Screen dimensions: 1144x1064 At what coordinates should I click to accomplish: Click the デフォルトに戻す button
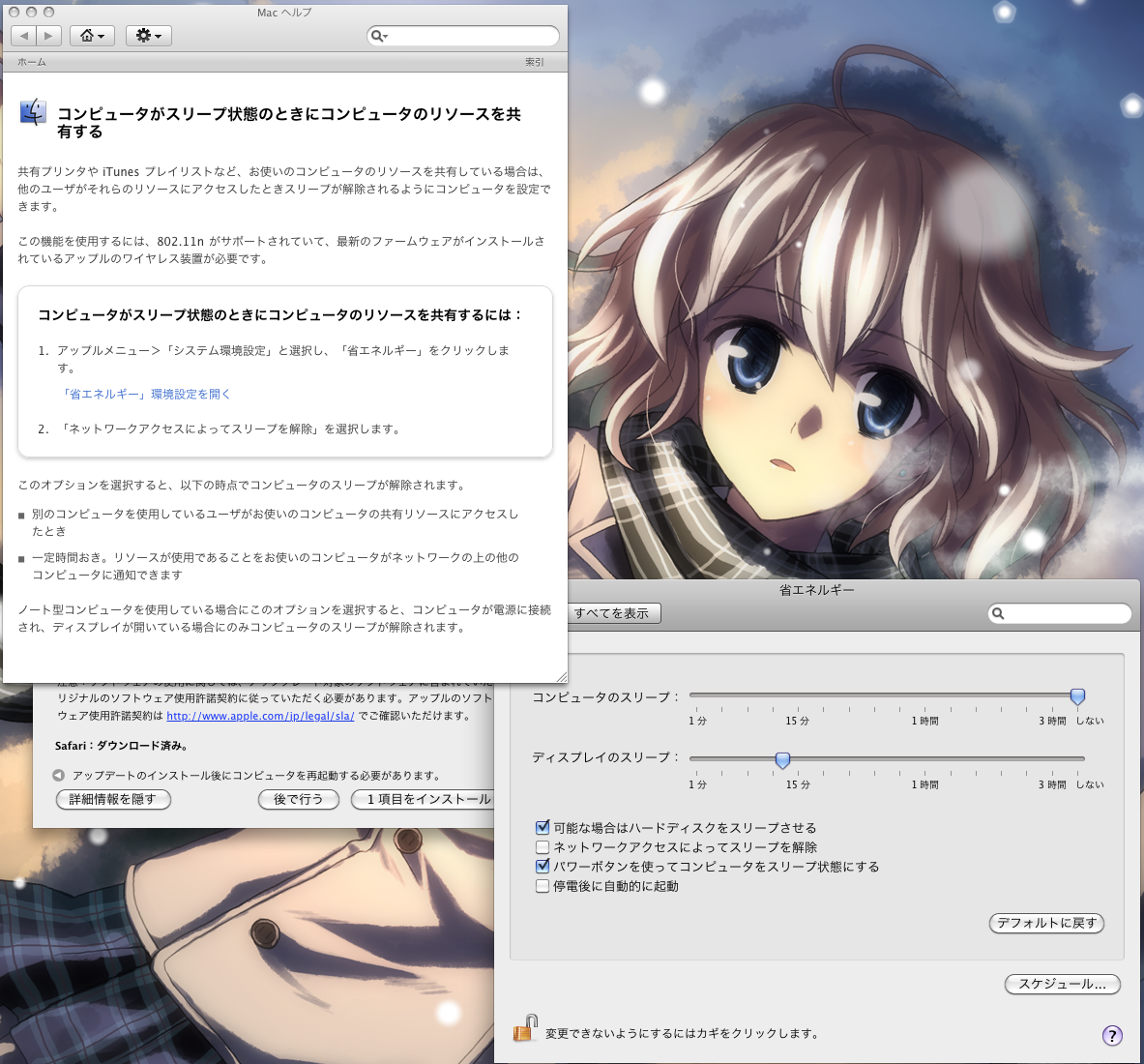coord(1046,923)
